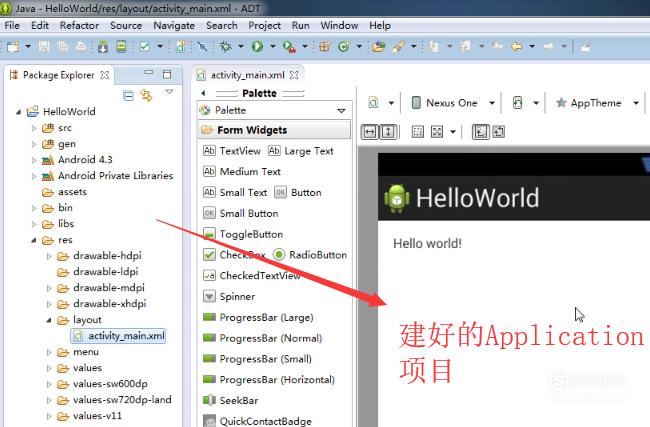The image size is (650, 427).
Task: Click the Android robot HelloWorld app icon
Action: point(397,198)
